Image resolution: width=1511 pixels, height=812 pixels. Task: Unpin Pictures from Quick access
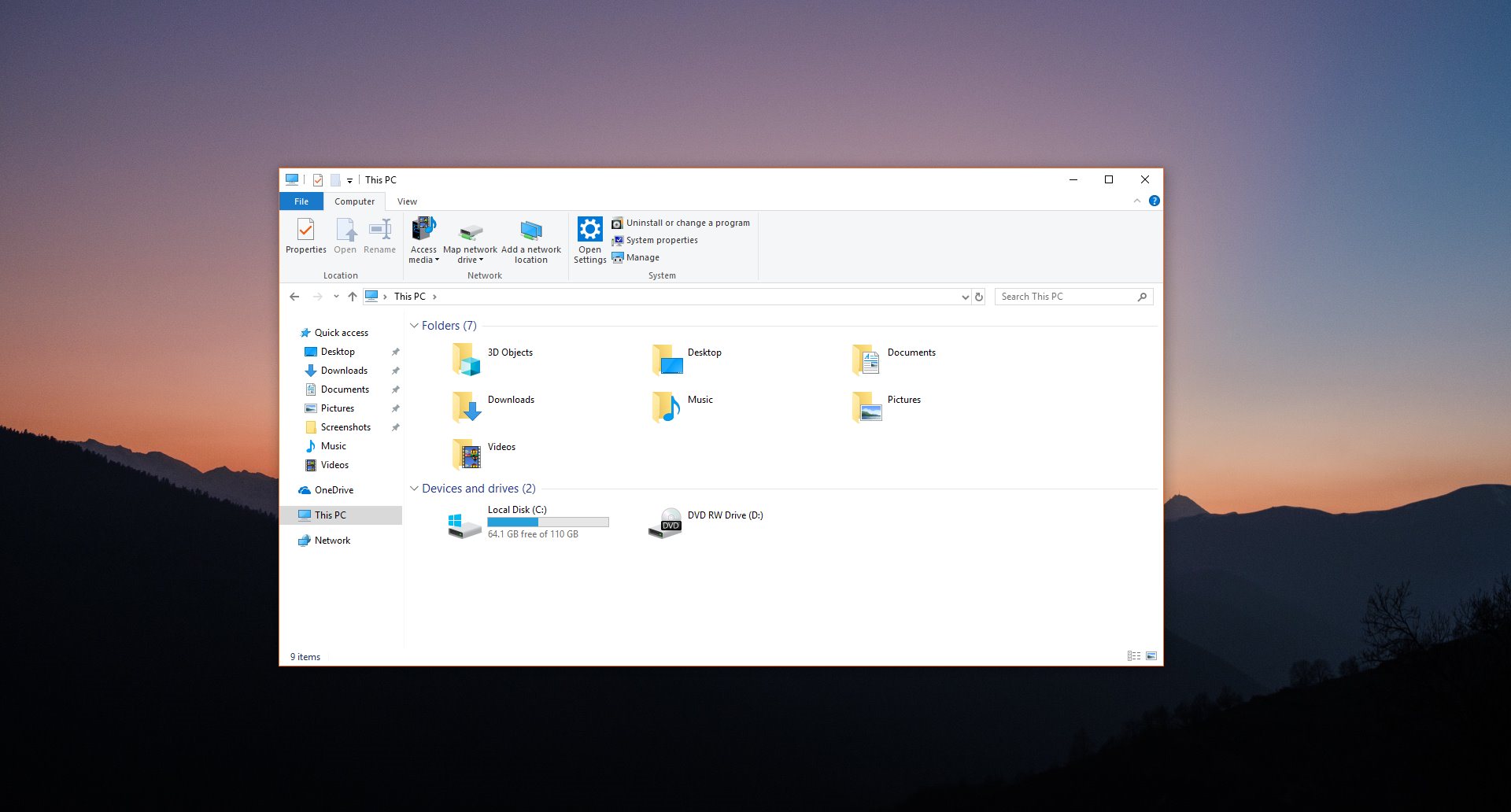coord(396,408)
